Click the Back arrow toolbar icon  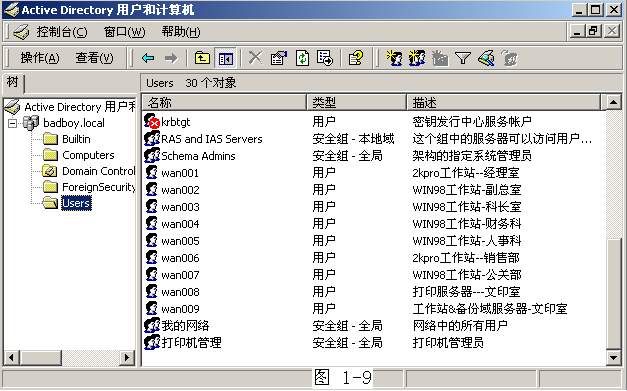pyautogui.click(x=148, y=58)
